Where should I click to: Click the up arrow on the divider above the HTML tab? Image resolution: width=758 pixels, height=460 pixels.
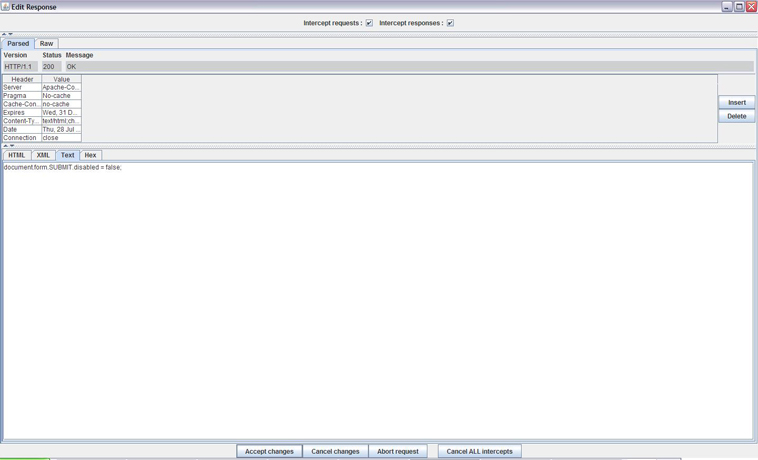(x=4, y=146)
